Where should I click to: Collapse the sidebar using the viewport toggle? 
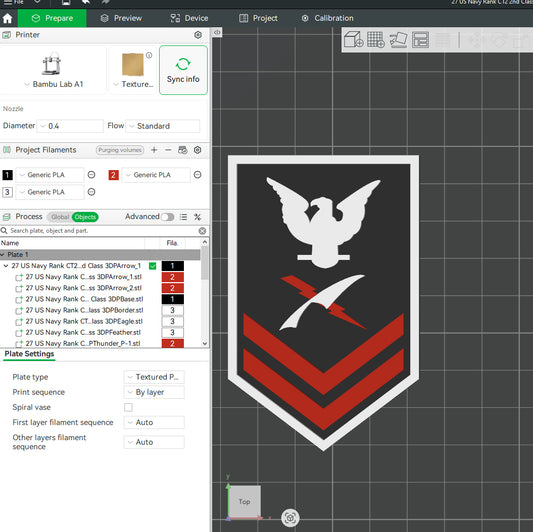[217, 32]
